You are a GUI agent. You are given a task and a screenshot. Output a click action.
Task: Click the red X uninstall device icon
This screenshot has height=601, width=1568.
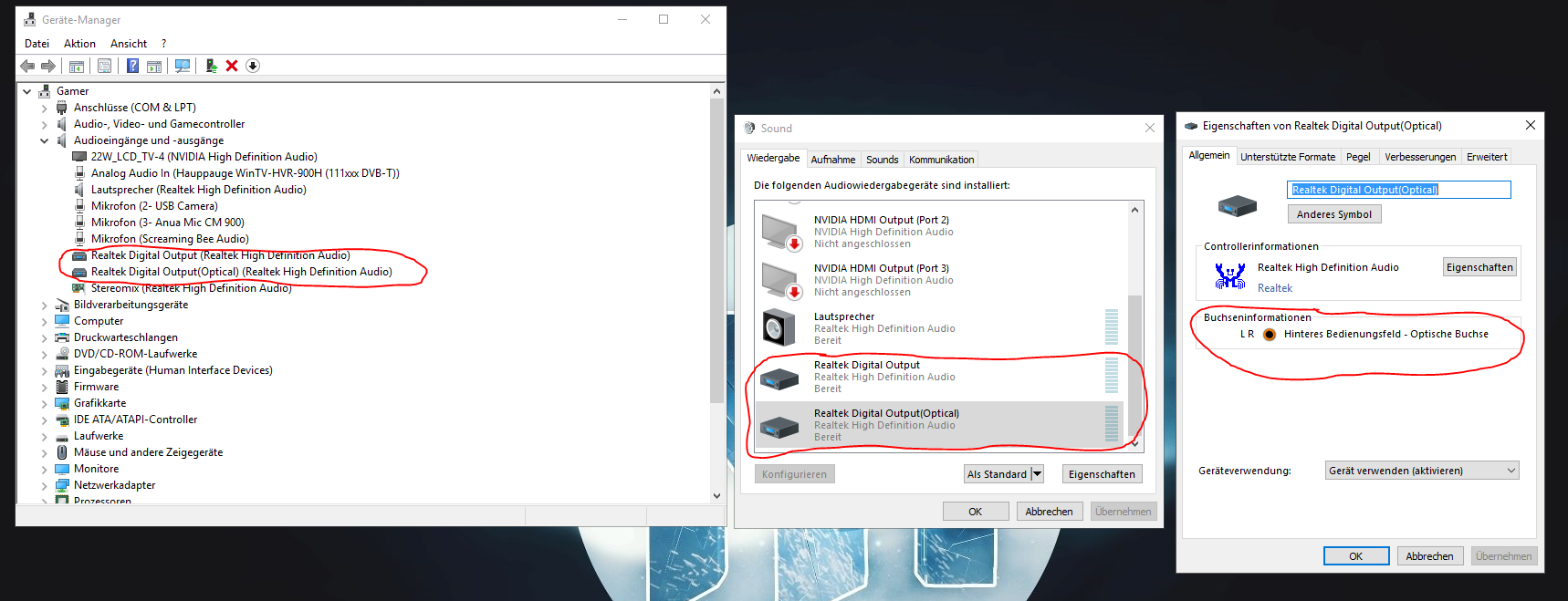coord(232,66)
